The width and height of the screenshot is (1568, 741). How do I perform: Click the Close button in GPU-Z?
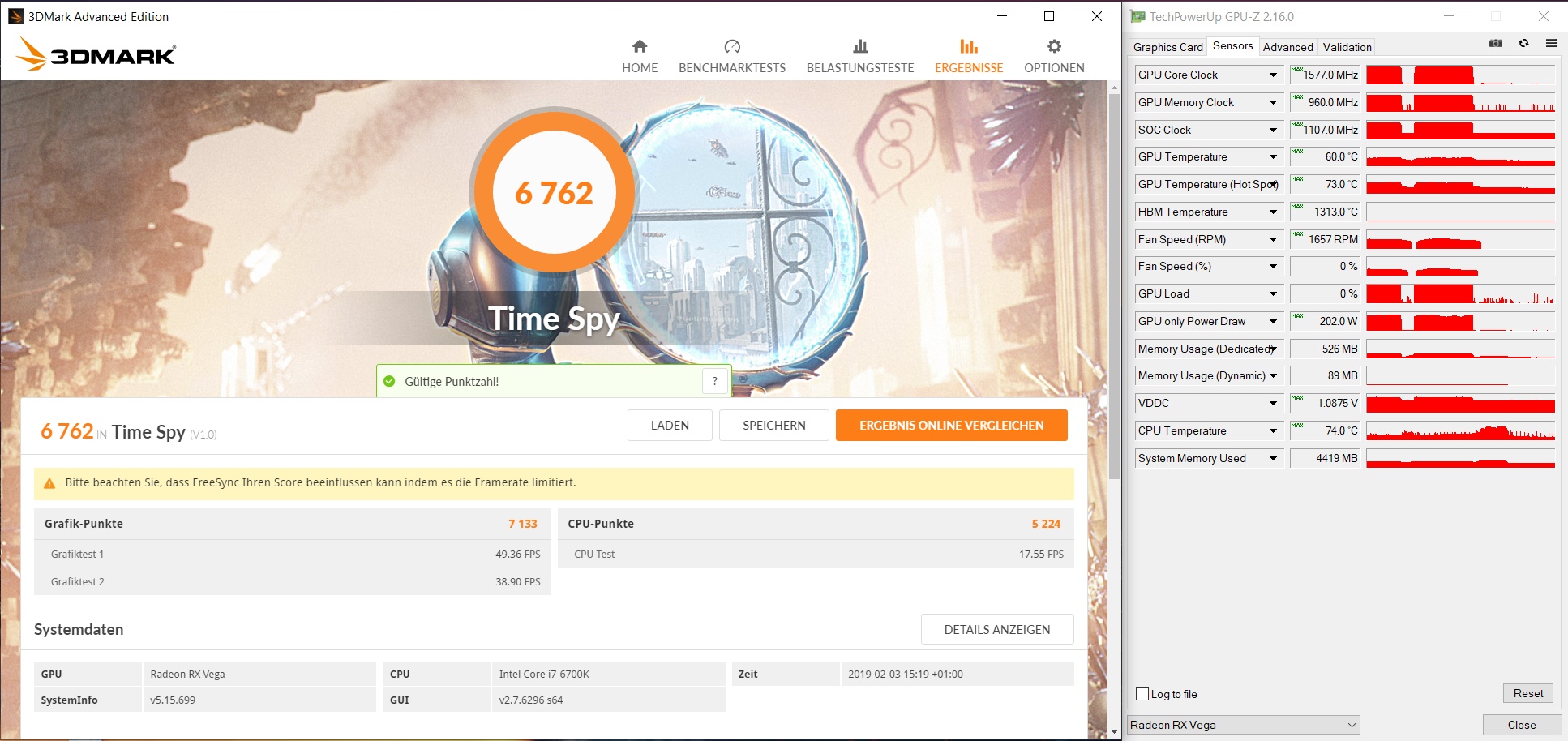[x=1522, y=725]
